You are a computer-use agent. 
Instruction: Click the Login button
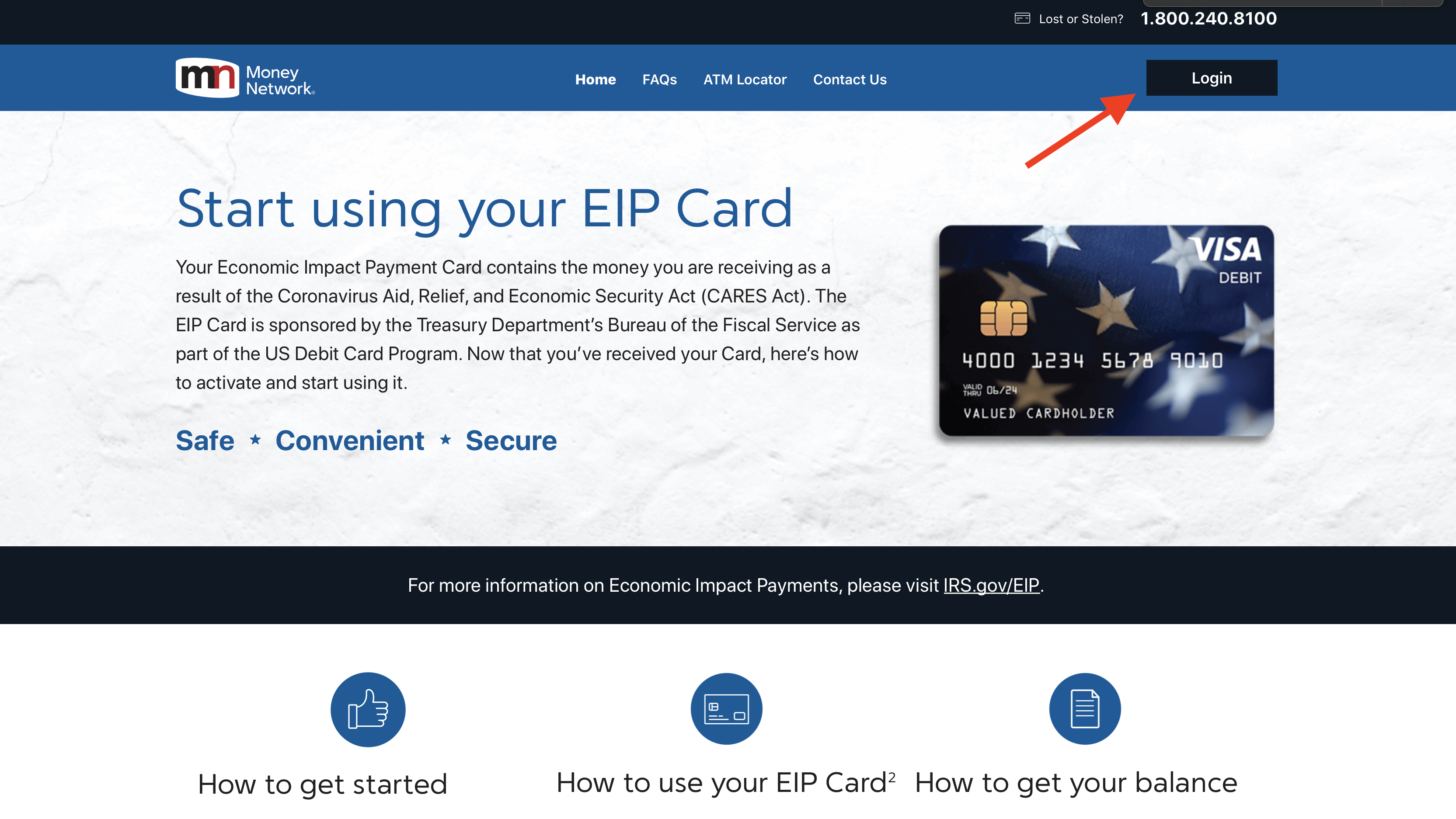[x=1211, y=77]
